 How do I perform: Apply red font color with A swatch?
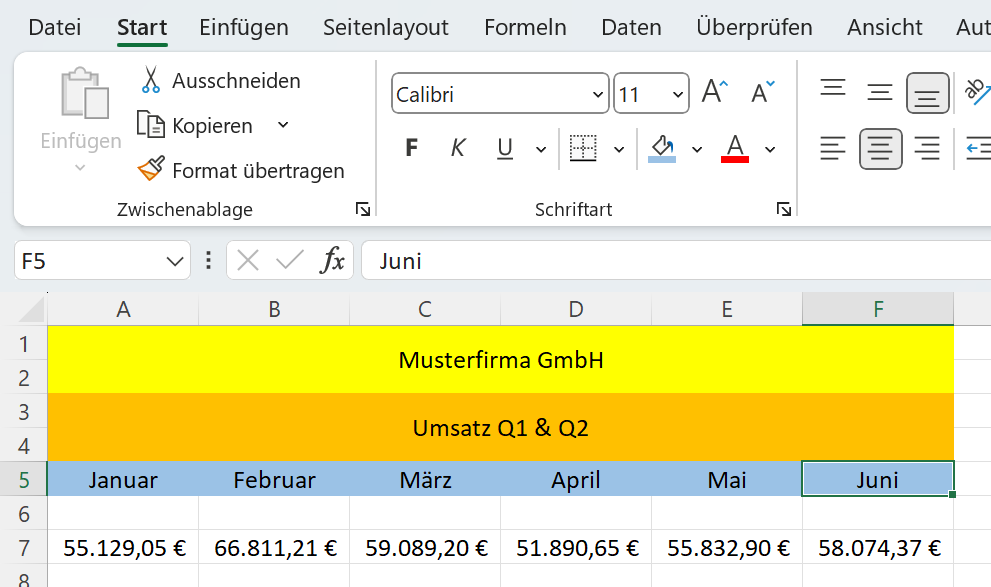(x=735, y=149)
